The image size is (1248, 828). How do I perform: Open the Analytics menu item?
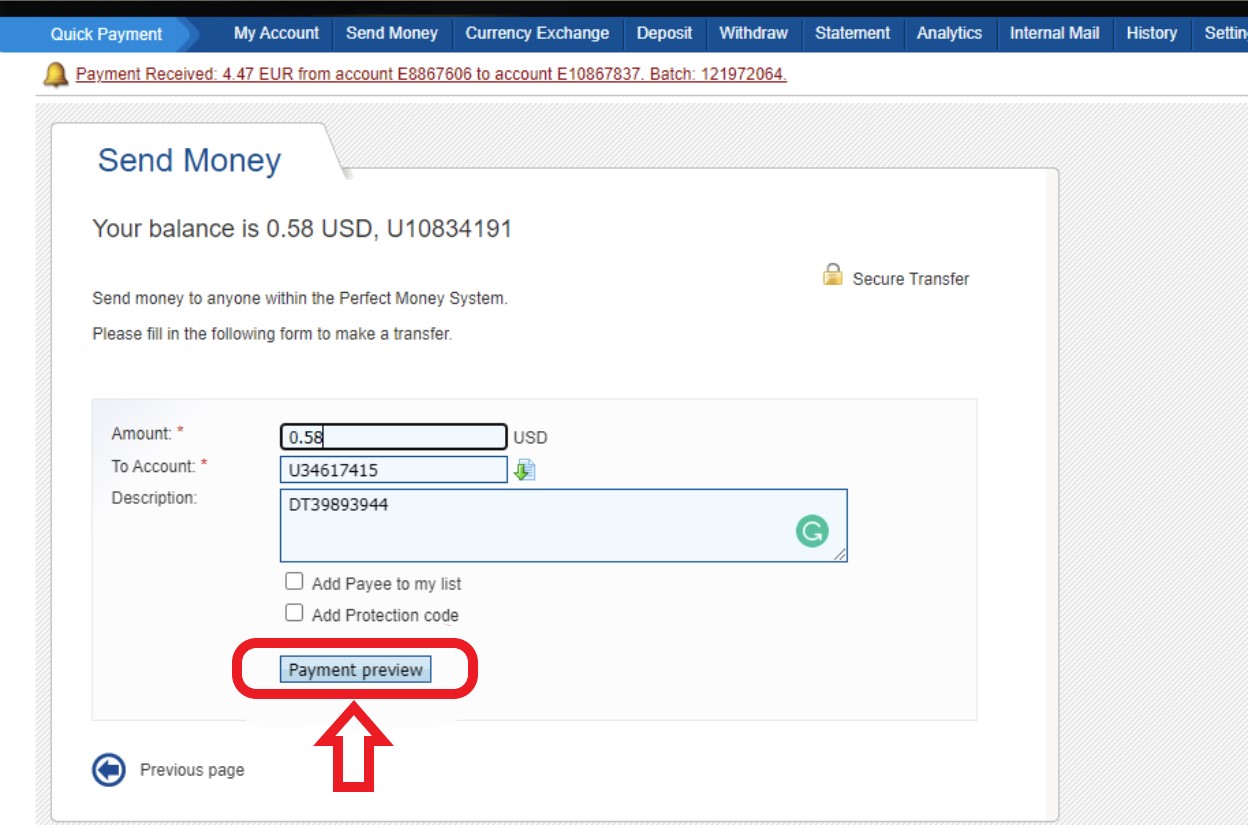(949, 33)
